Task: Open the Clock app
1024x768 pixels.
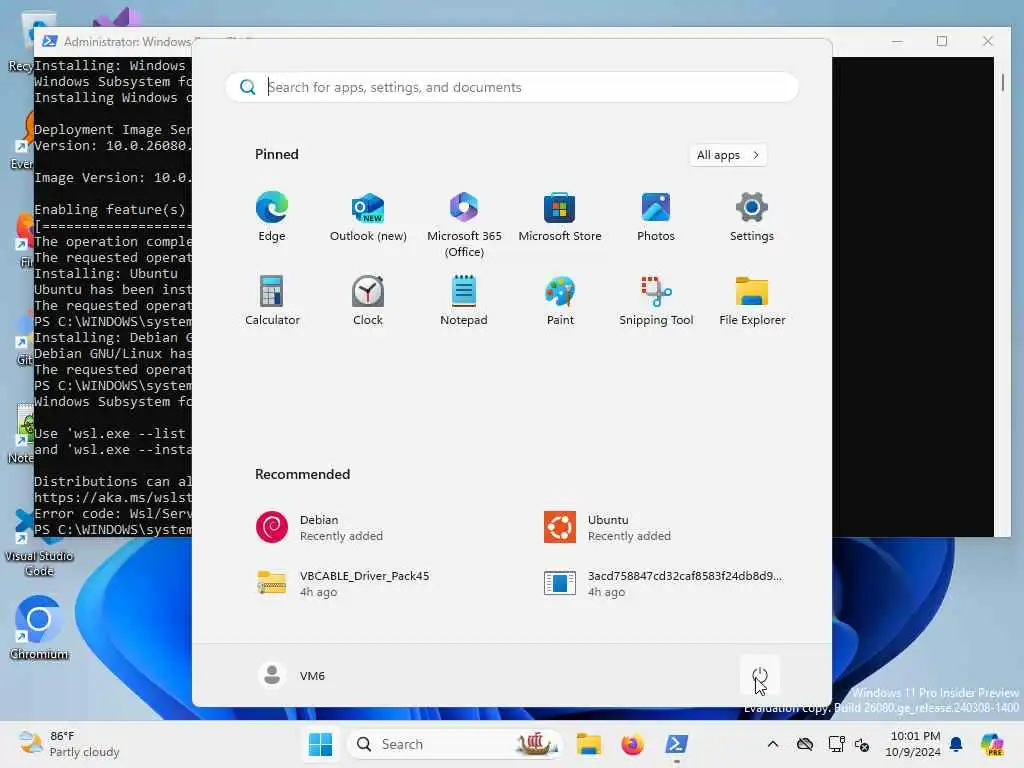Action: tap(368, 301)
